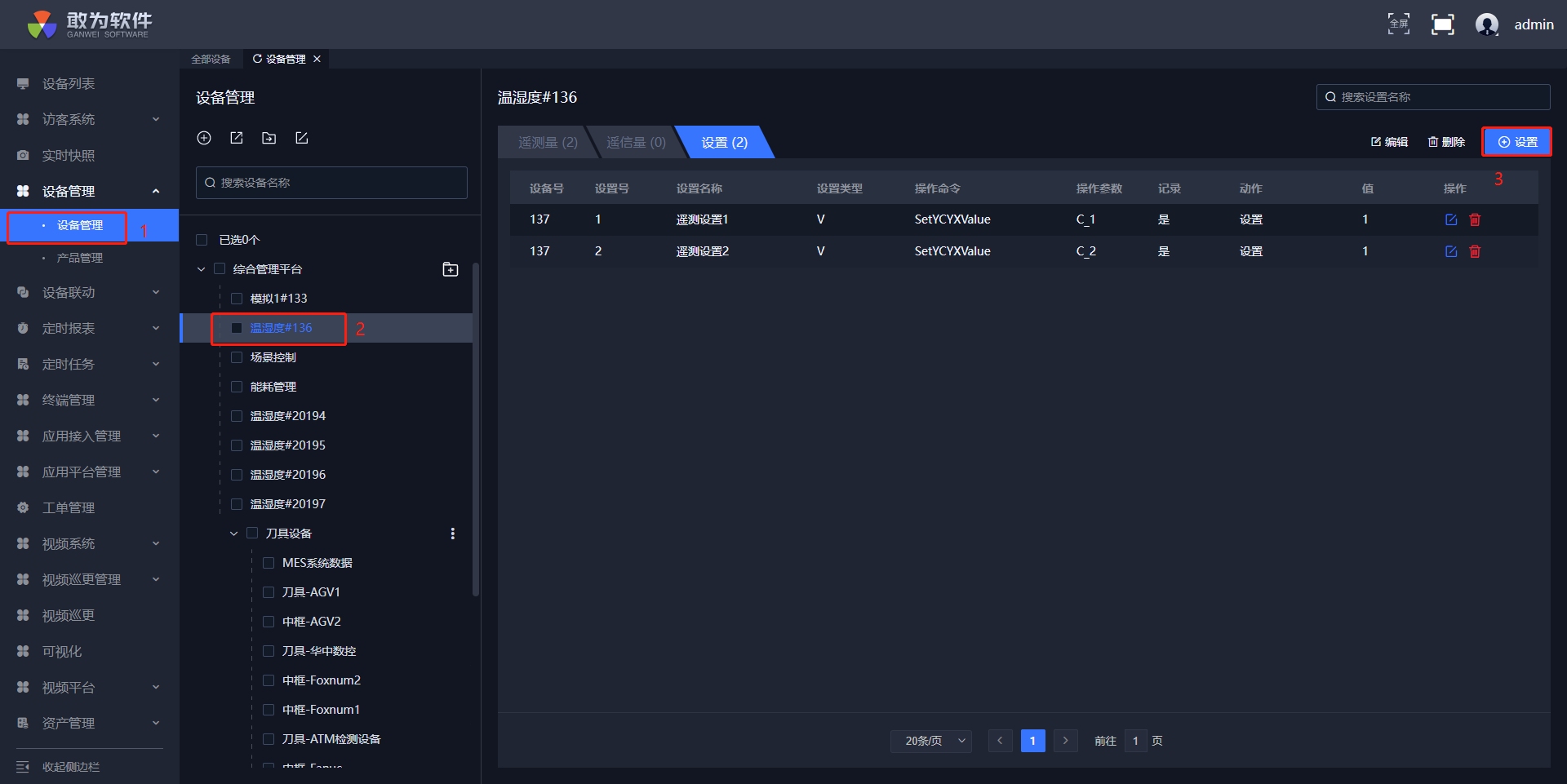Image resolution: width=1567 pixels, height=784 pixels.
Task: Open 视频巡更 in the sidebar
Action: click(x=69, y=616)
